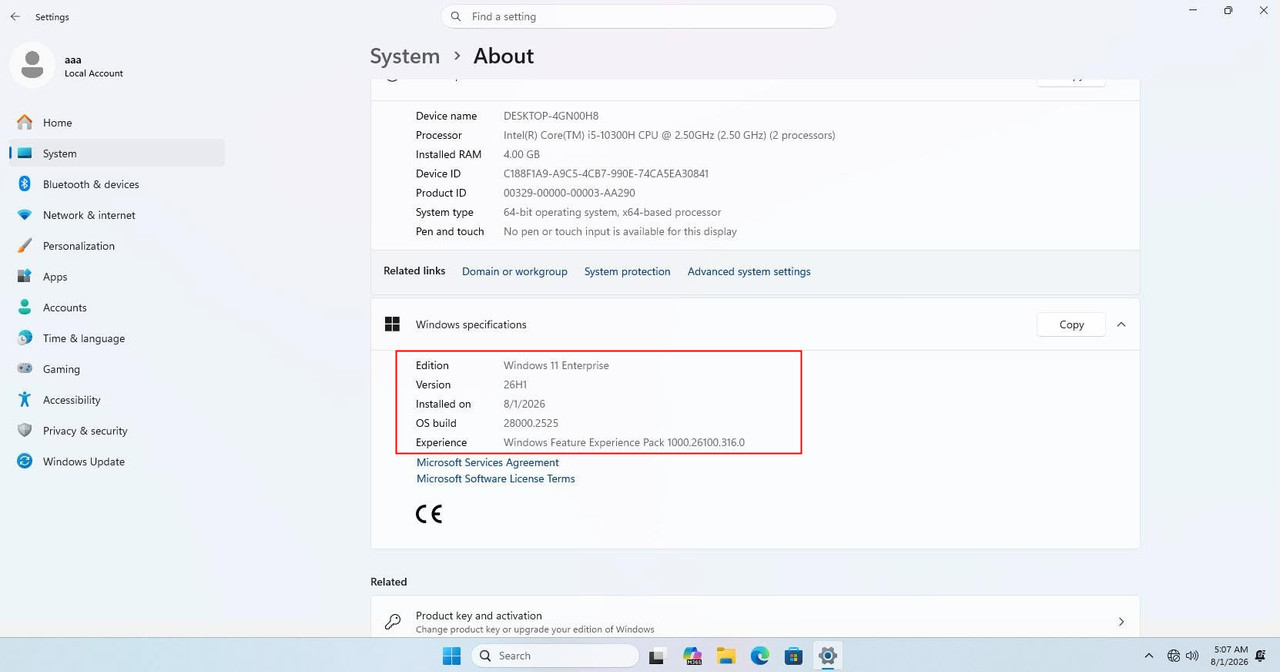Click the aaa user account avatar

coord(32,65)
